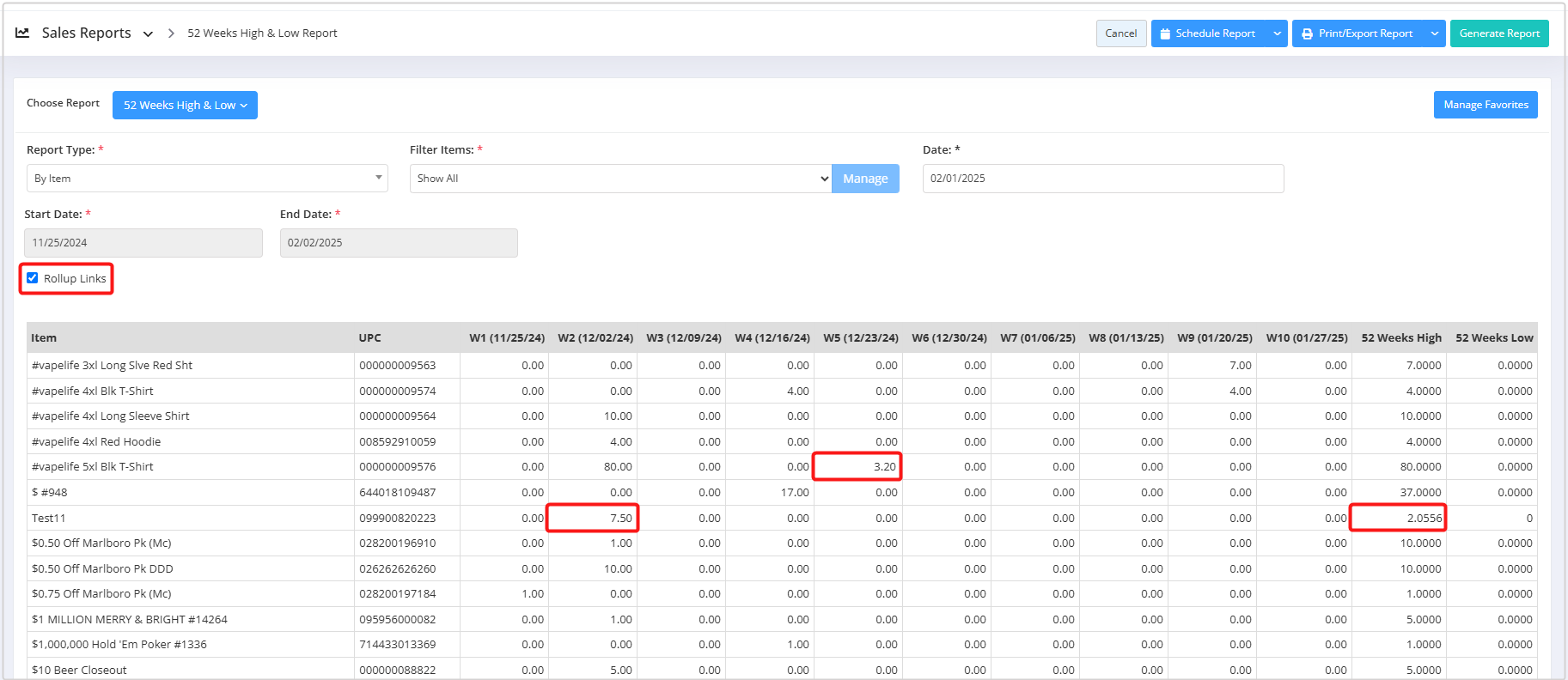Image resolution: width=1568 pixels, height=680 pixels.
Task: Click the printer icon on Print/Export Report
Action: 1307,33
